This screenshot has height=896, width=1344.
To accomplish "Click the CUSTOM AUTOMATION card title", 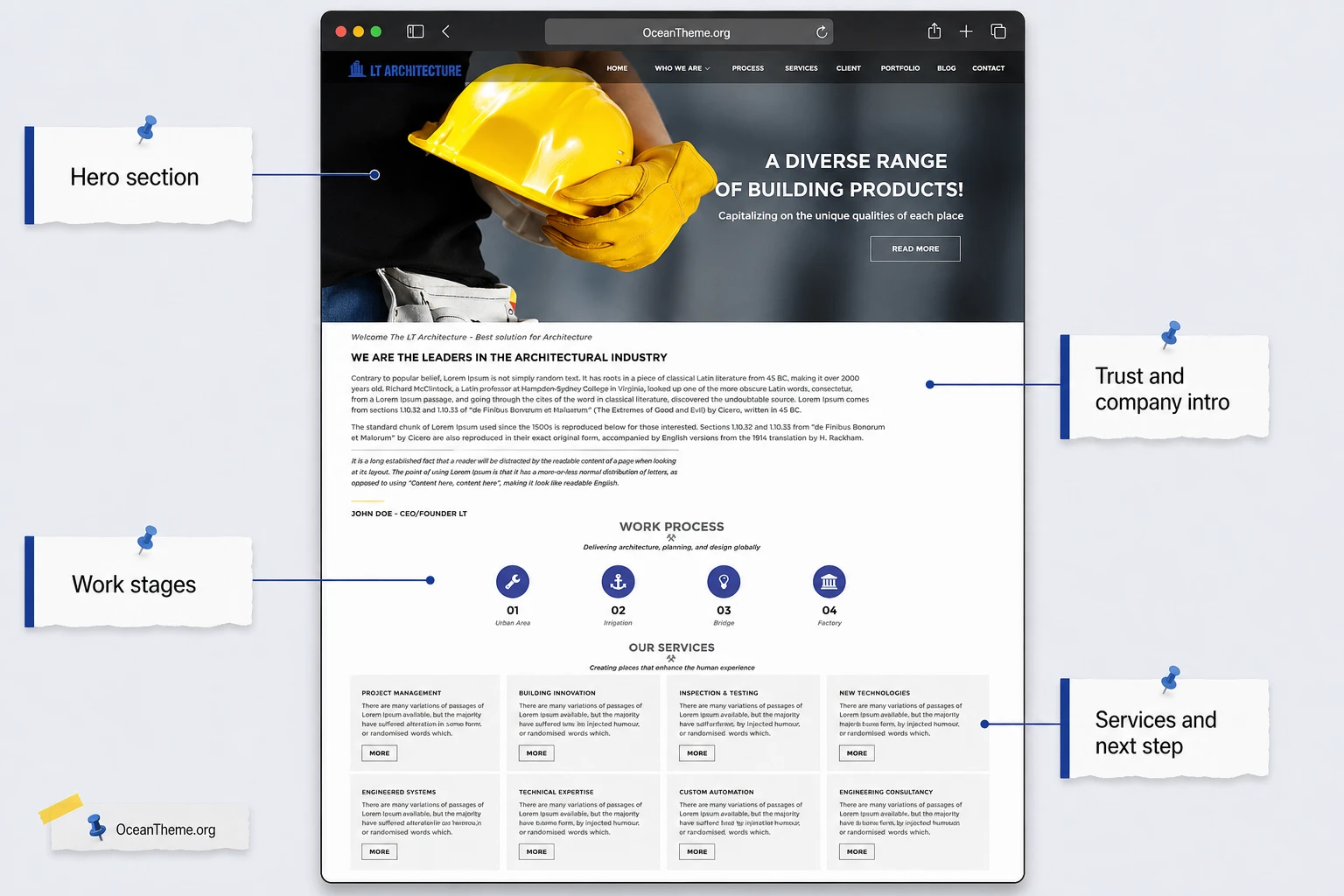I will (x=717, y=792).
